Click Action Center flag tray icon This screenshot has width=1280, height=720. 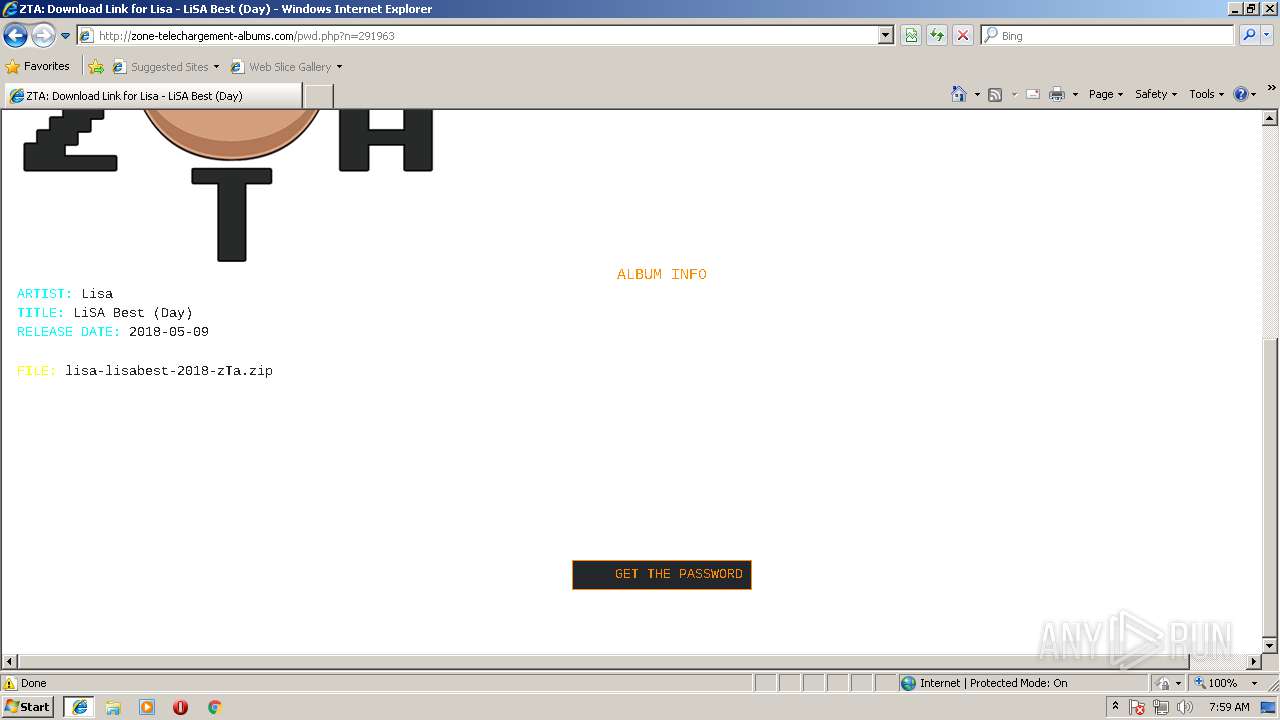click(x=1137, y=707)
